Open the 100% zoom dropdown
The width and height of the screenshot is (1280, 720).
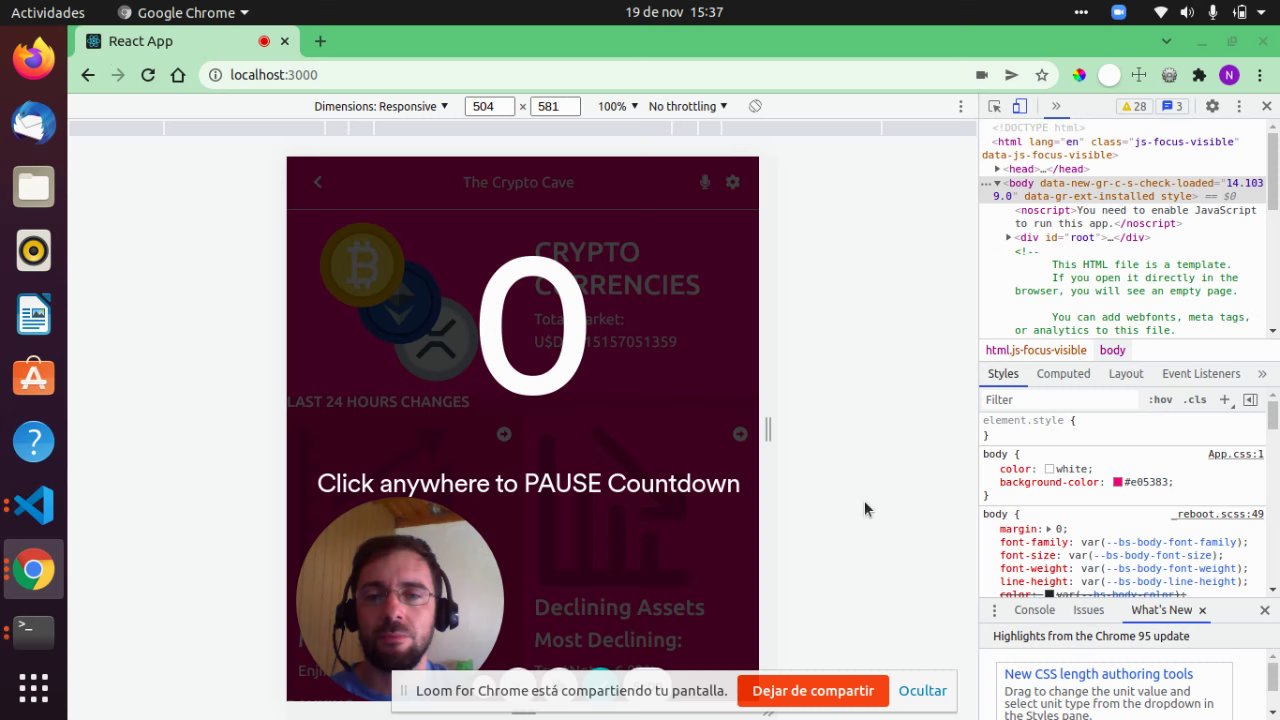tap(617, 106)
